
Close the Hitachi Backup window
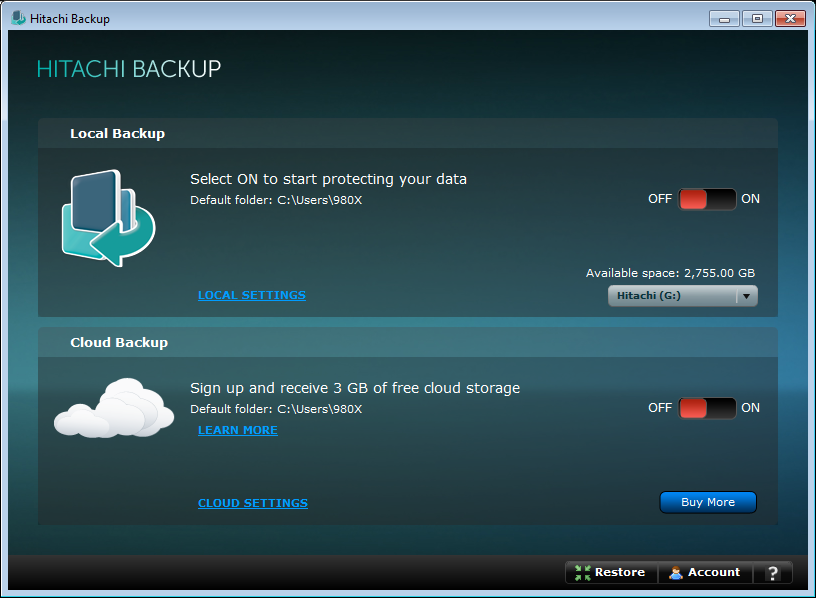click(x=790, y=19)
